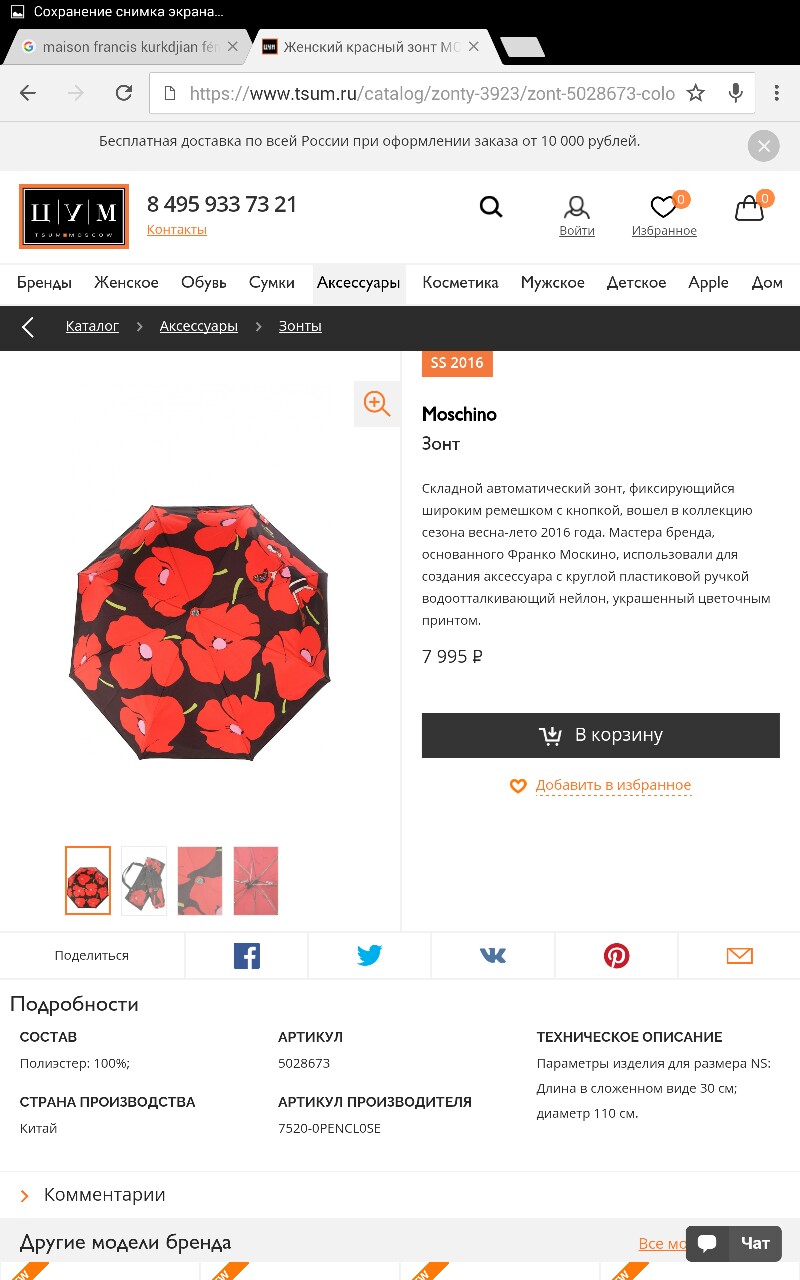Share product by email envelope icon
The image size is (800, 1280).
click(740, 956)
